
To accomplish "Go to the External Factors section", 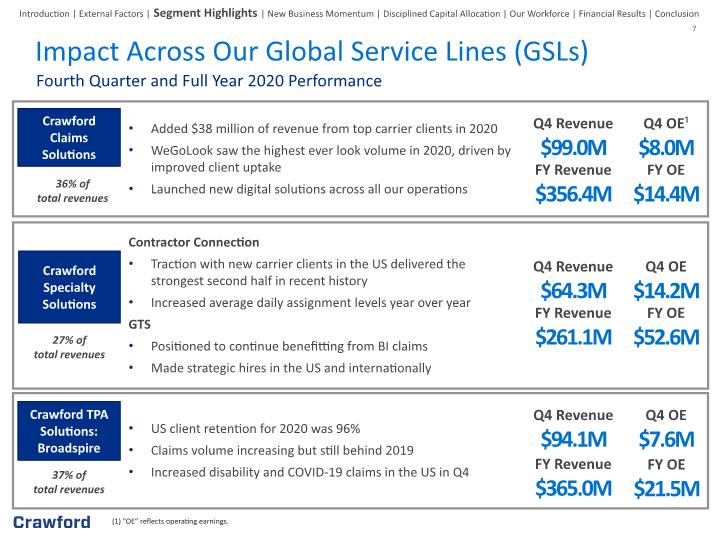I will tap(111, 14).
